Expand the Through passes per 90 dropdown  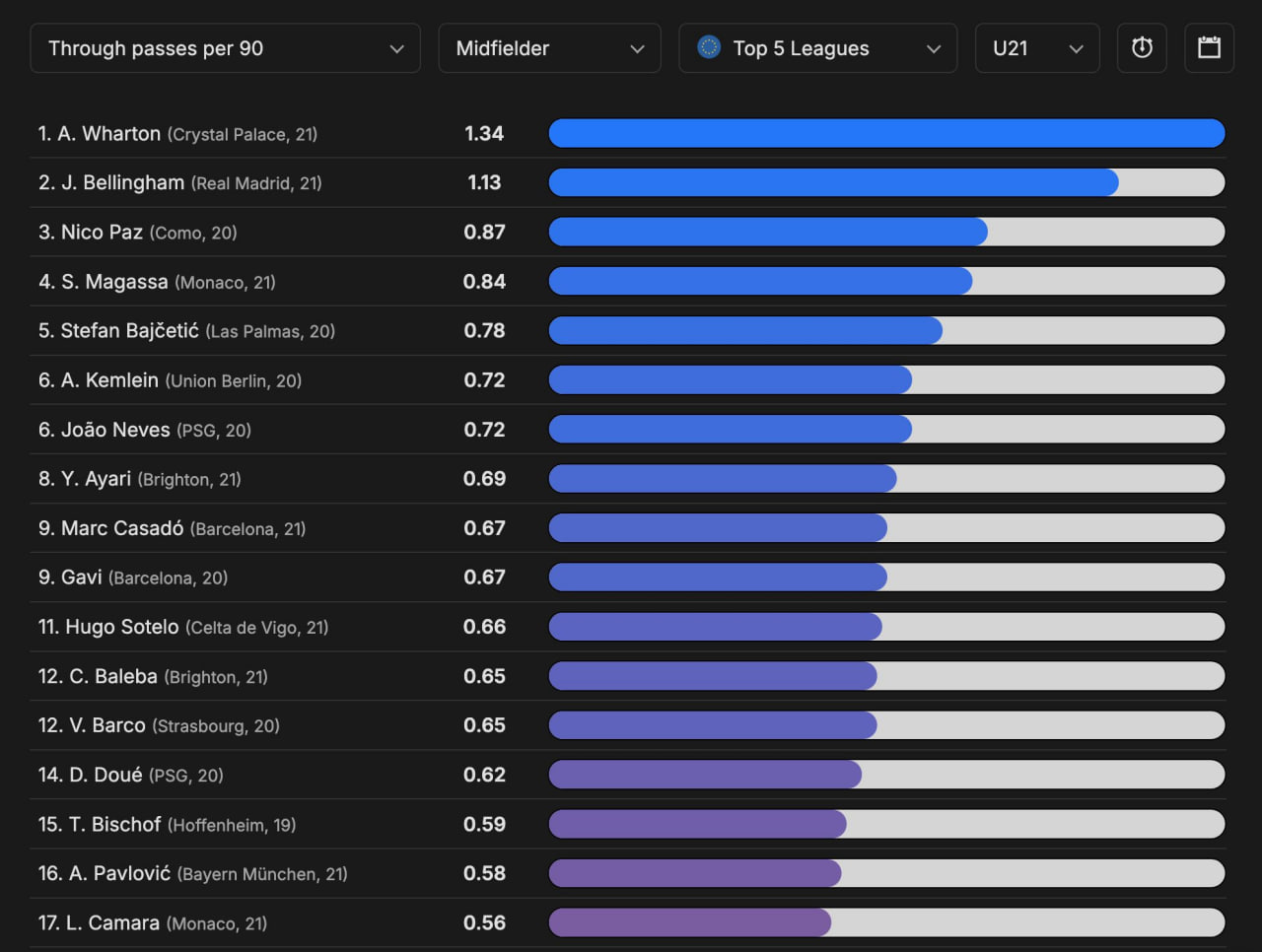[x=226, y=48]
